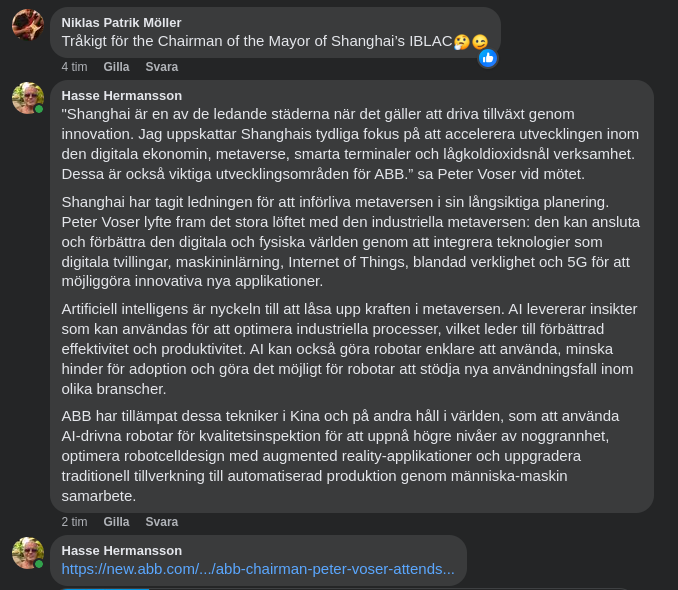
Task: Open Niklas Patrik Möller's profile picture
Action: pos(27,24)
